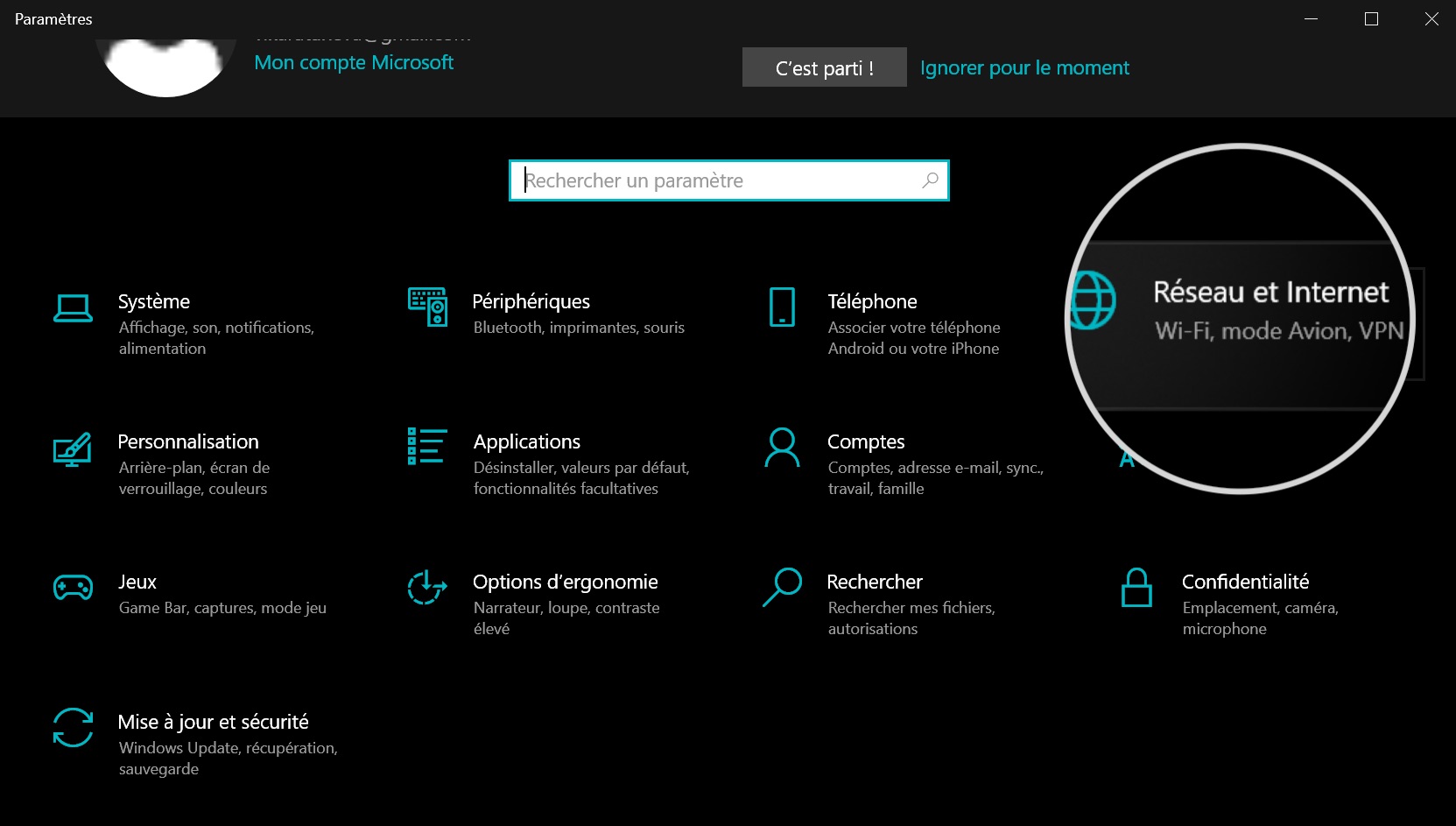Screen dimensions: 1456x826
Task: Click the Jeux gamepad icon
Action: click(x=73, y=587)
